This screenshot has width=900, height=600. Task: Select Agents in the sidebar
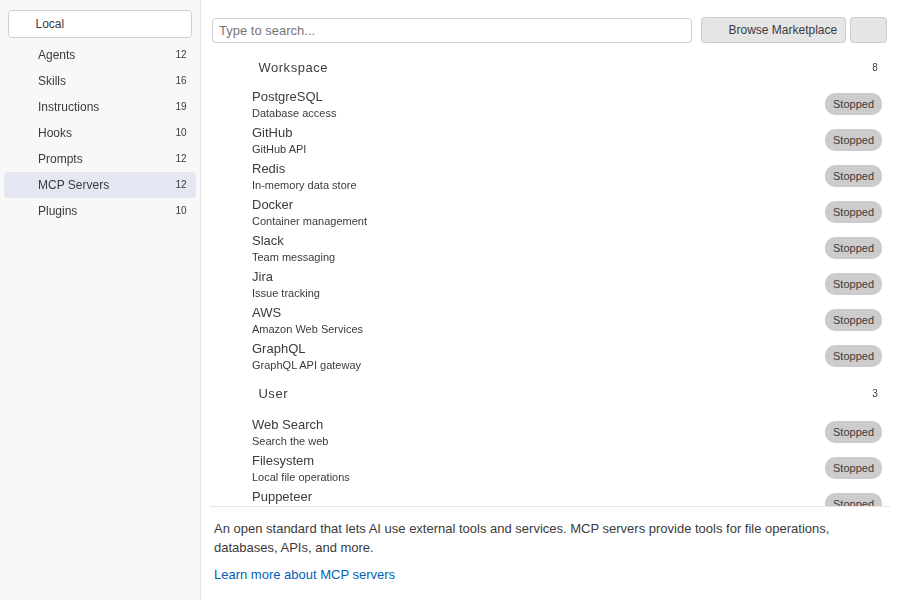pyautogui.click(x=100, y=55)
